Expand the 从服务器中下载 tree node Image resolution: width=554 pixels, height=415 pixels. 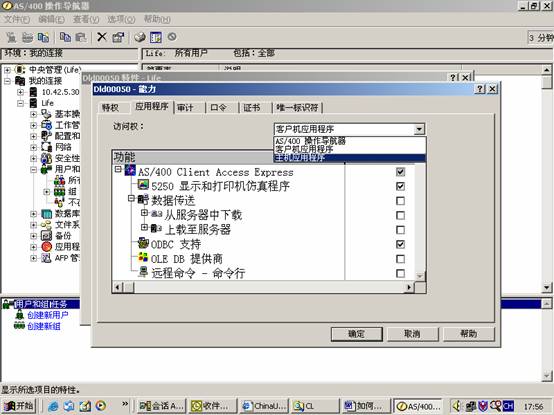point(144,213)
